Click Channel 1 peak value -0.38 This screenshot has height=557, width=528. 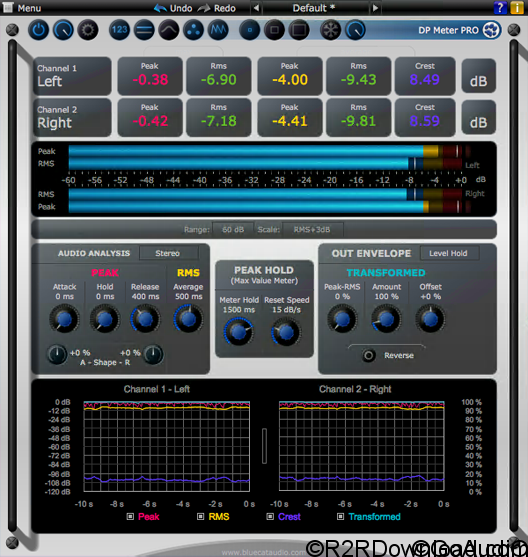tap(150, 80)
